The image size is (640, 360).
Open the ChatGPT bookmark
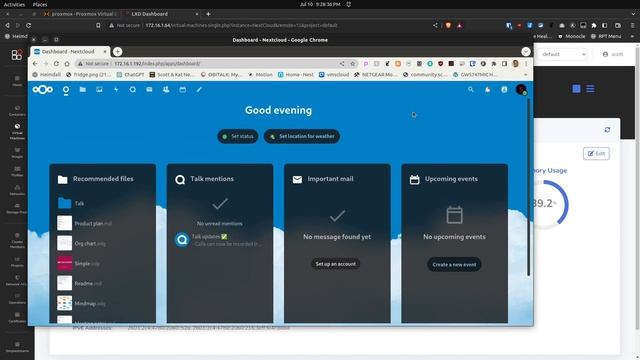pyautogui.click(x=131, y=75)
